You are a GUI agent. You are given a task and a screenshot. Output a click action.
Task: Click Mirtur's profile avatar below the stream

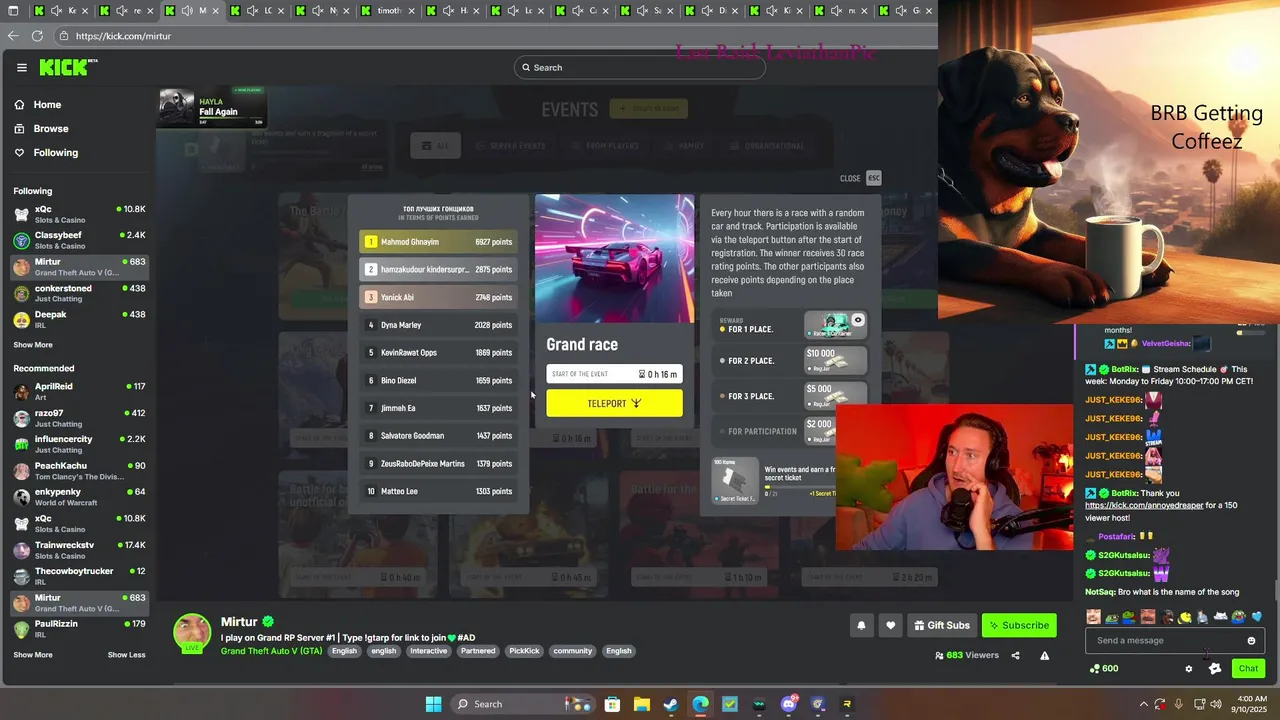(x=192, y=633)
